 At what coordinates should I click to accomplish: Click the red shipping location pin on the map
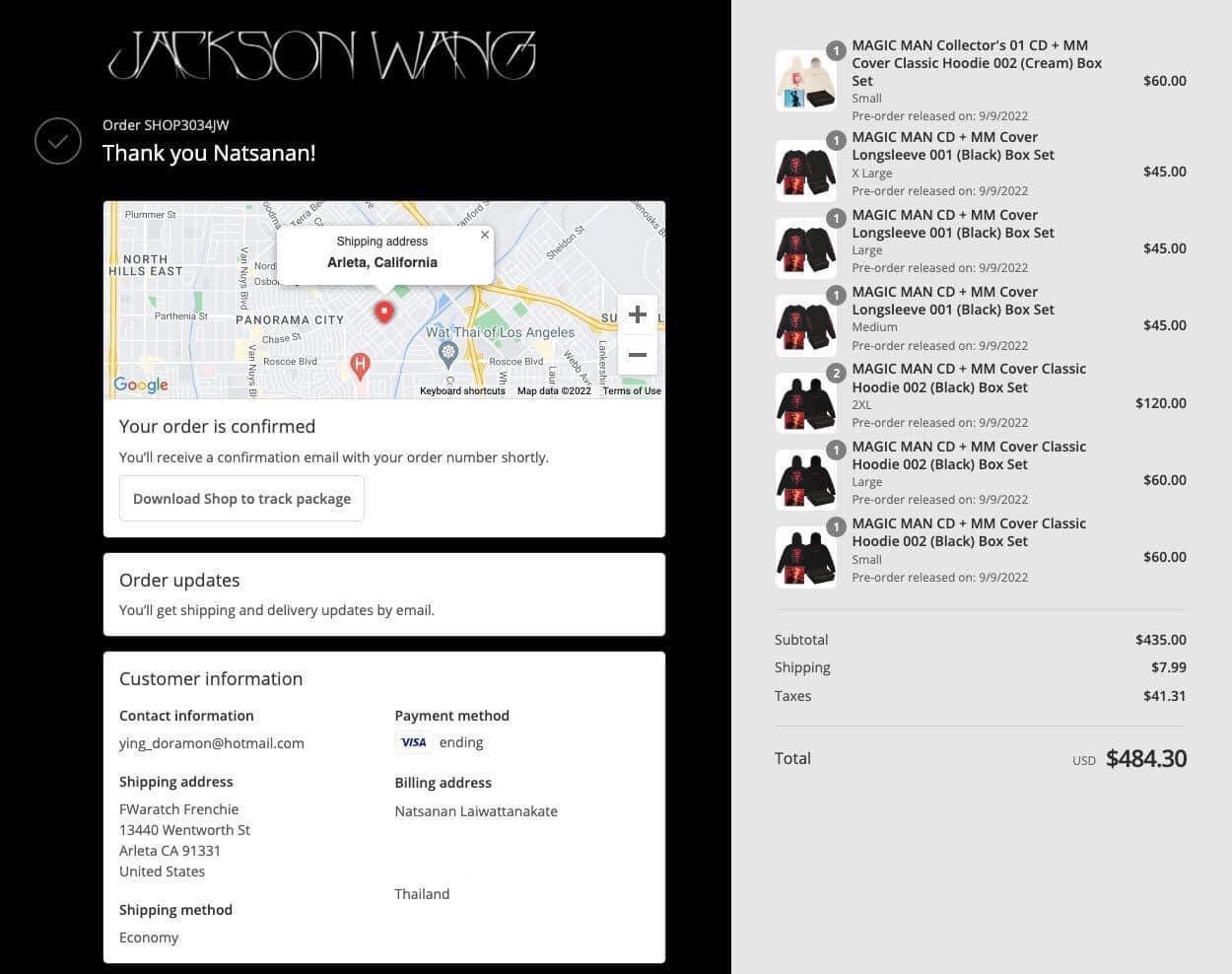tap(384, 312)
